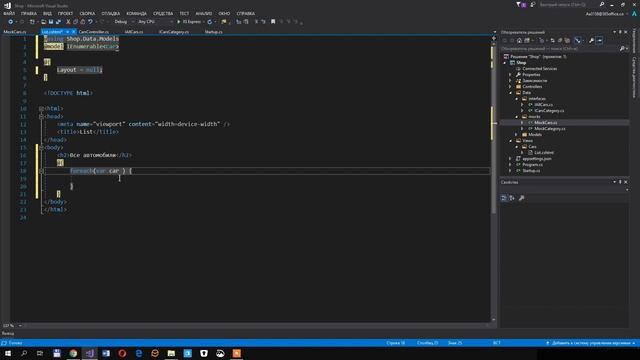Open the ПРОЕКТ menu
The height and width of the screenshot is (360, 640).
click(x=65, y=13)
